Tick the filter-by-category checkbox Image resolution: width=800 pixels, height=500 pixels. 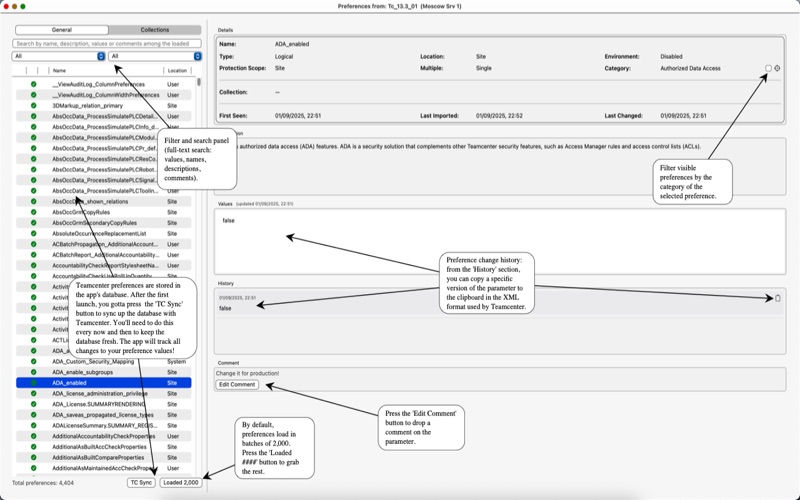pos(768,68)
